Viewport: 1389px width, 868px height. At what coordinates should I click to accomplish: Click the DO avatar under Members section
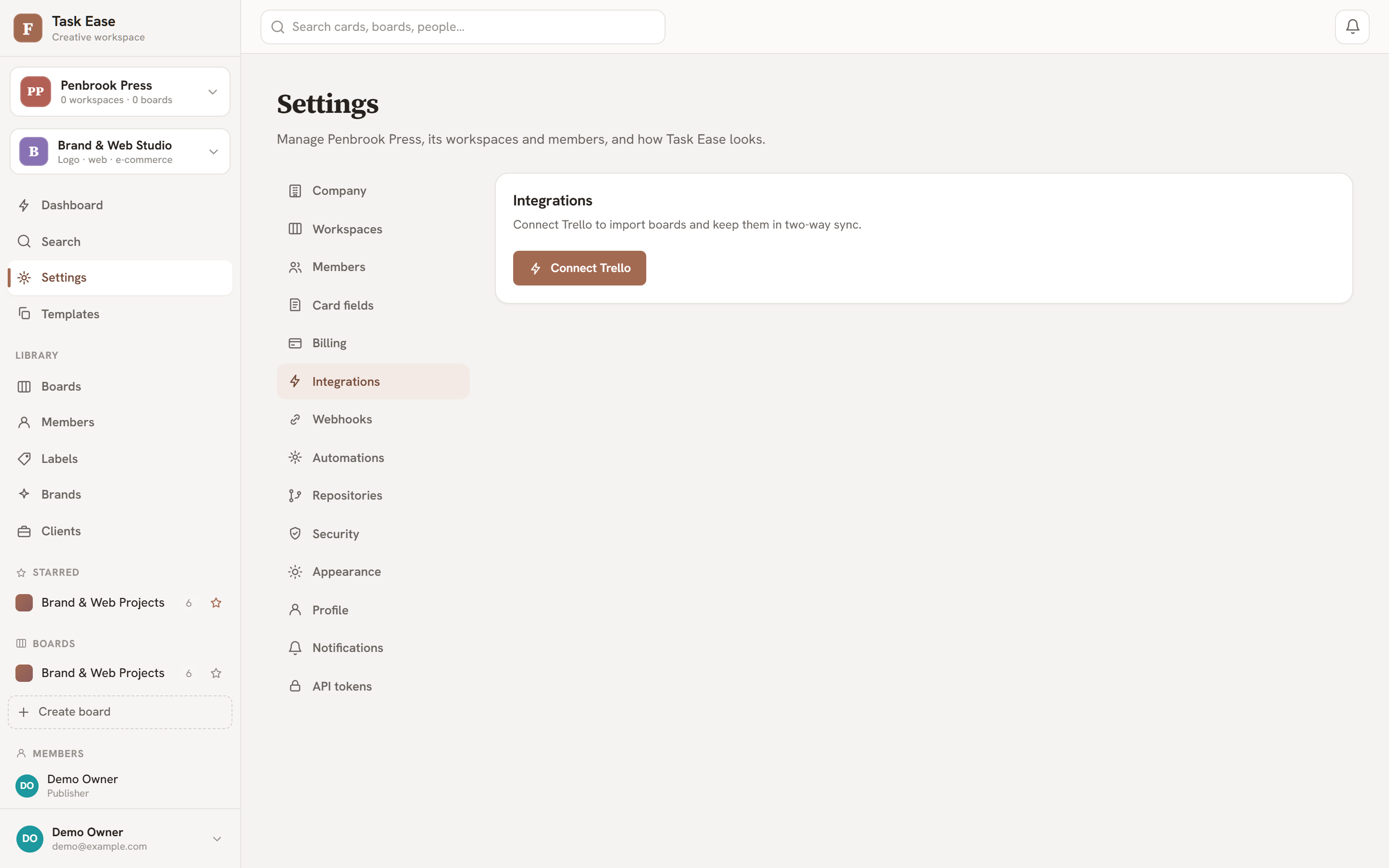(27, 786)
